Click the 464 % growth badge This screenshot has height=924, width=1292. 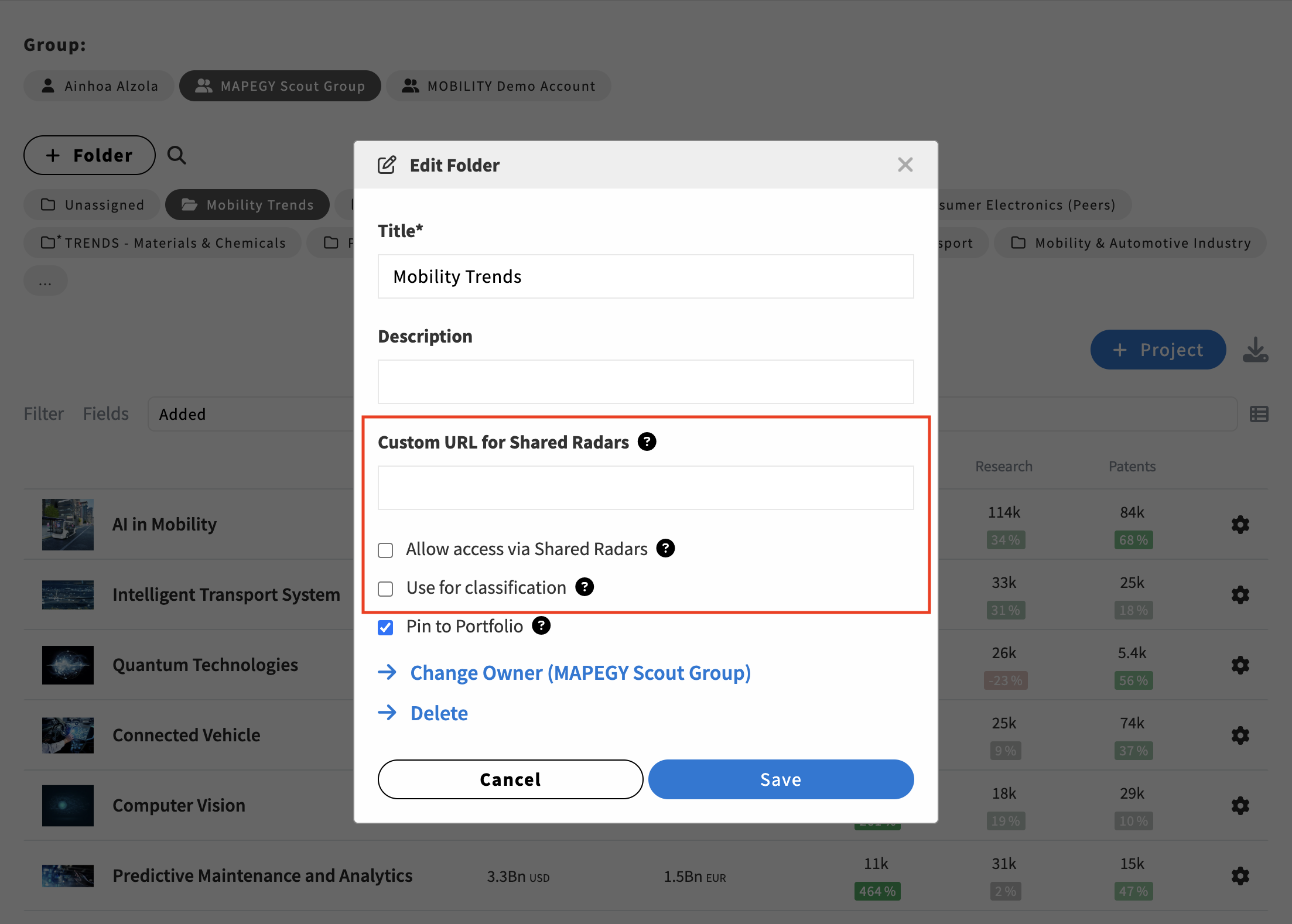pos(877,891)
